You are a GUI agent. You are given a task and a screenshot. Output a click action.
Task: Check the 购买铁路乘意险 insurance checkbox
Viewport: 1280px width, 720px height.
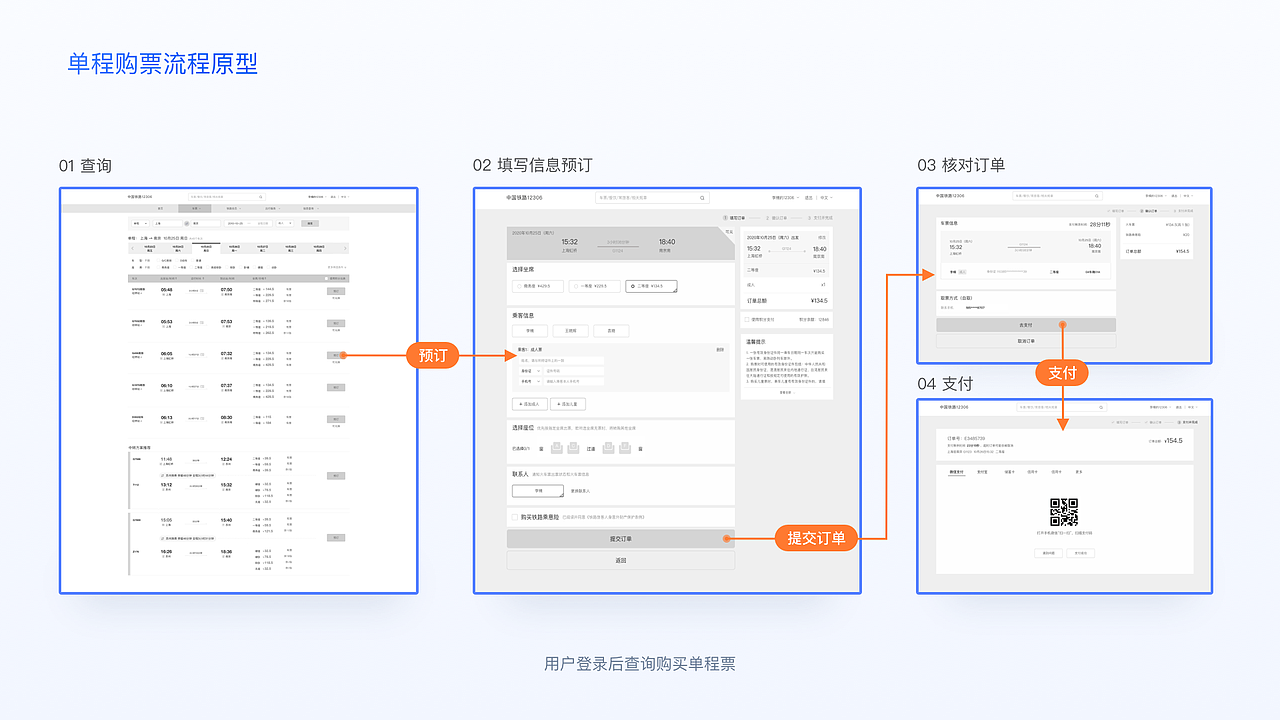pos(513,517)
